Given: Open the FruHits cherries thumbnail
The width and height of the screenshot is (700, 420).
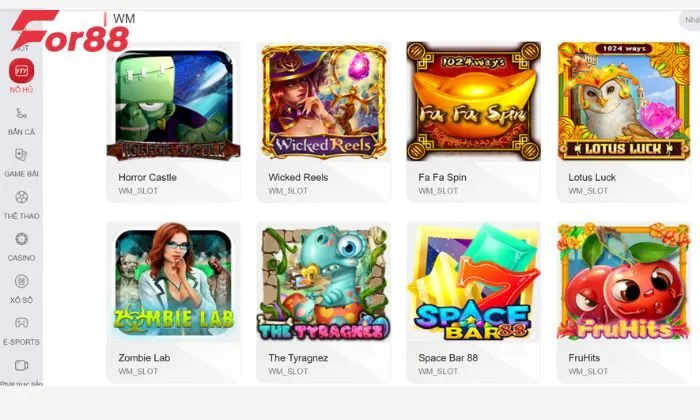Looking at the screenshot, I should point(624,282).
